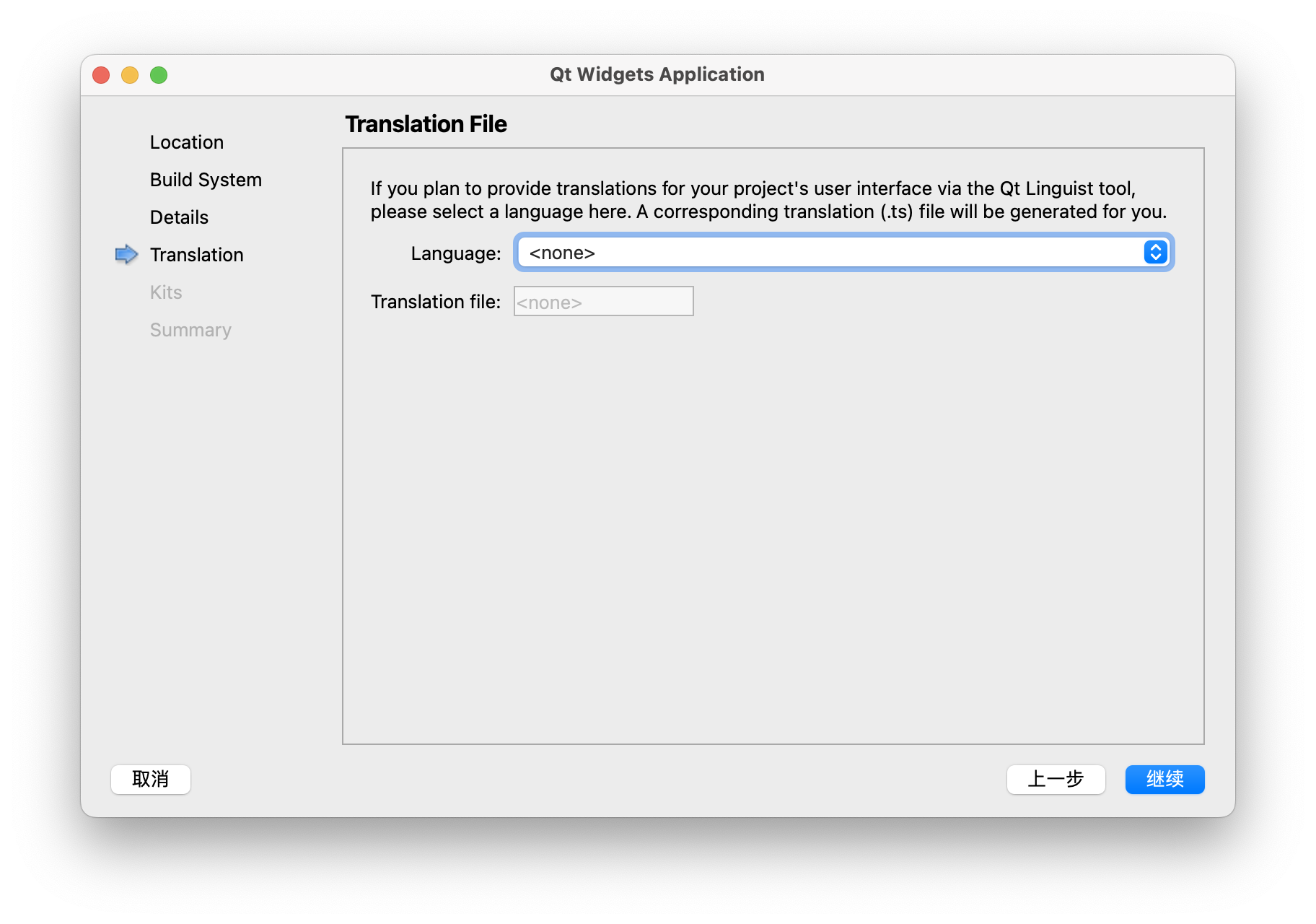The image size is (1316, 924).
Task: Click the current Translation step label
Action: pos(197,255)
